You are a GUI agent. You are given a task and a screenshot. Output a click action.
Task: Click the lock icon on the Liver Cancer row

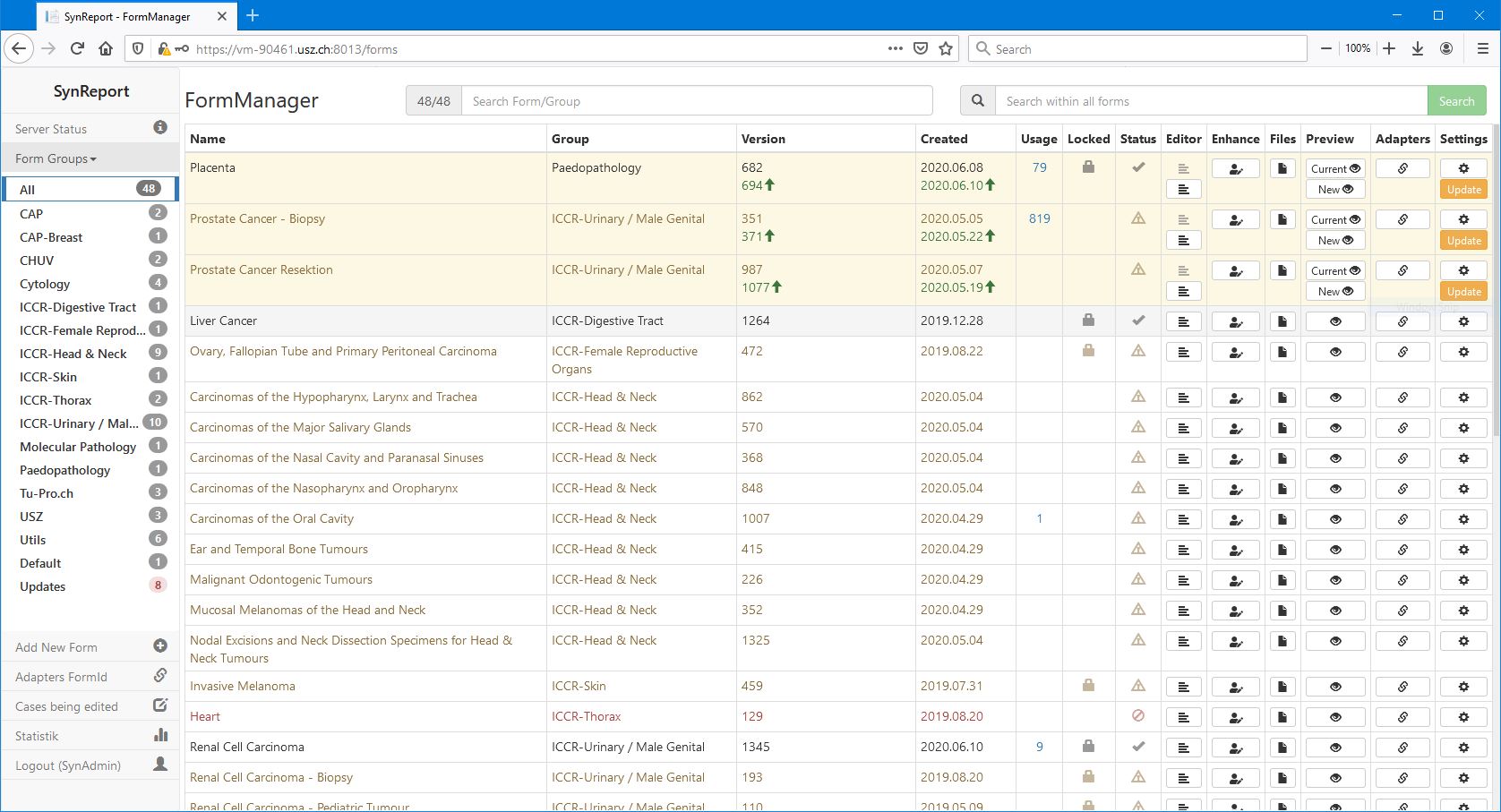(x=1088, y=321)
